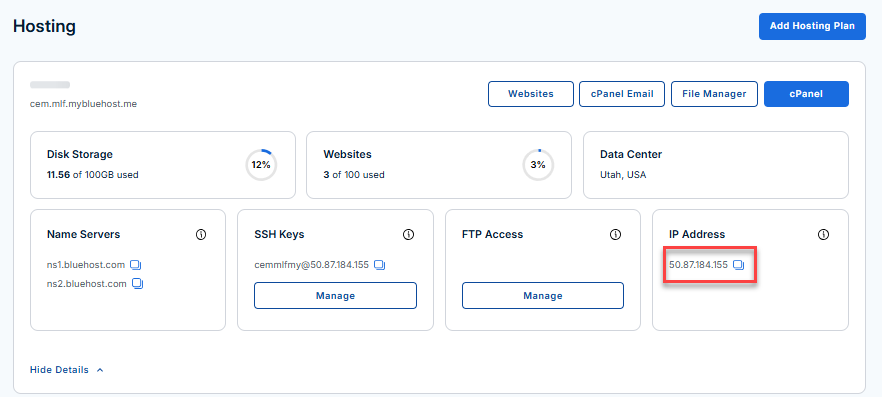Click the ns1.bluehost.com text
The height and width of the screenshot is (397, 882).
pos(87,264)
